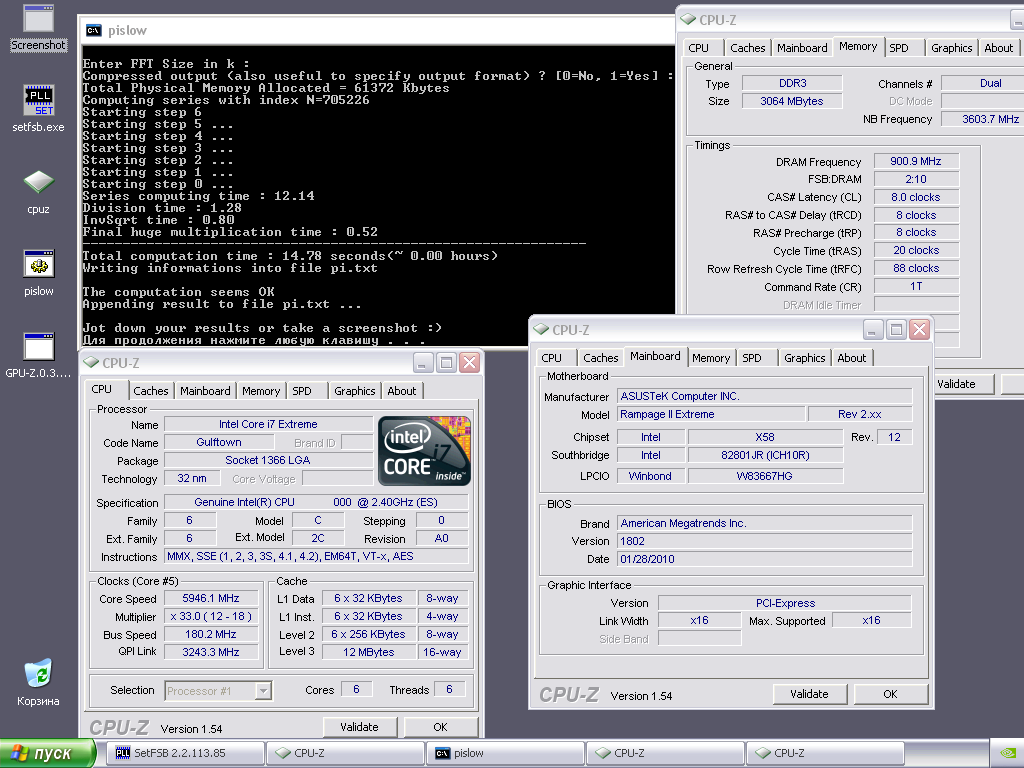Screen dimensions: 1024x768
Task: Switch to pislow taskbar button
Action: (505, 753)
